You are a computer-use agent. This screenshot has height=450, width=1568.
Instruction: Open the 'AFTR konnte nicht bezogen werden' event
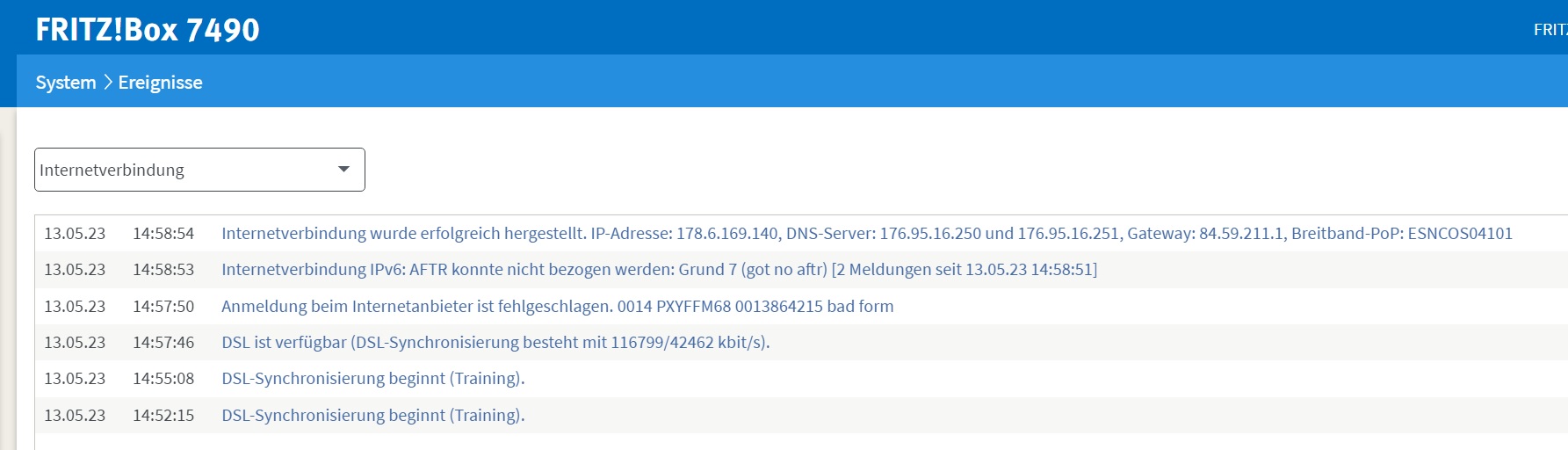[x=659, y=270]
